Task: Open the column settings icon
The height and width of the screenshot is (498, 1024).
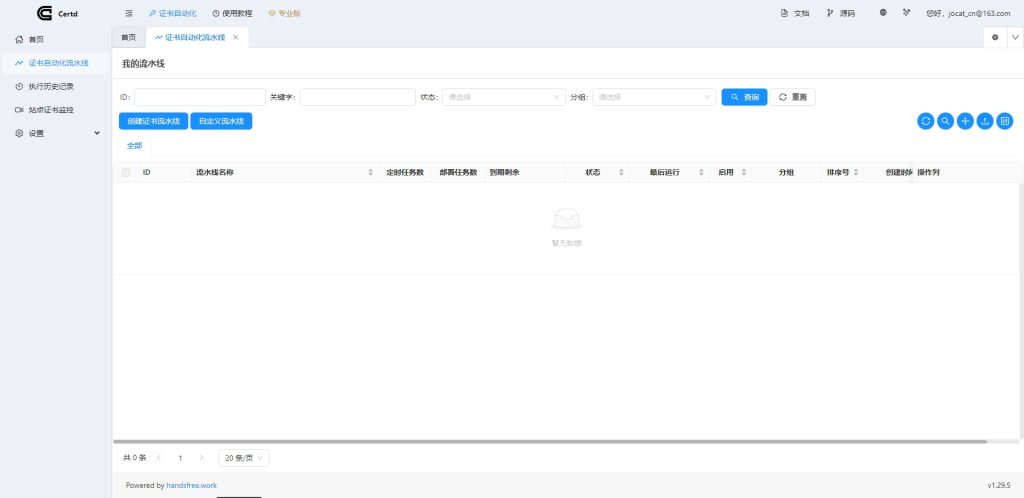Action: (1005, 121)
